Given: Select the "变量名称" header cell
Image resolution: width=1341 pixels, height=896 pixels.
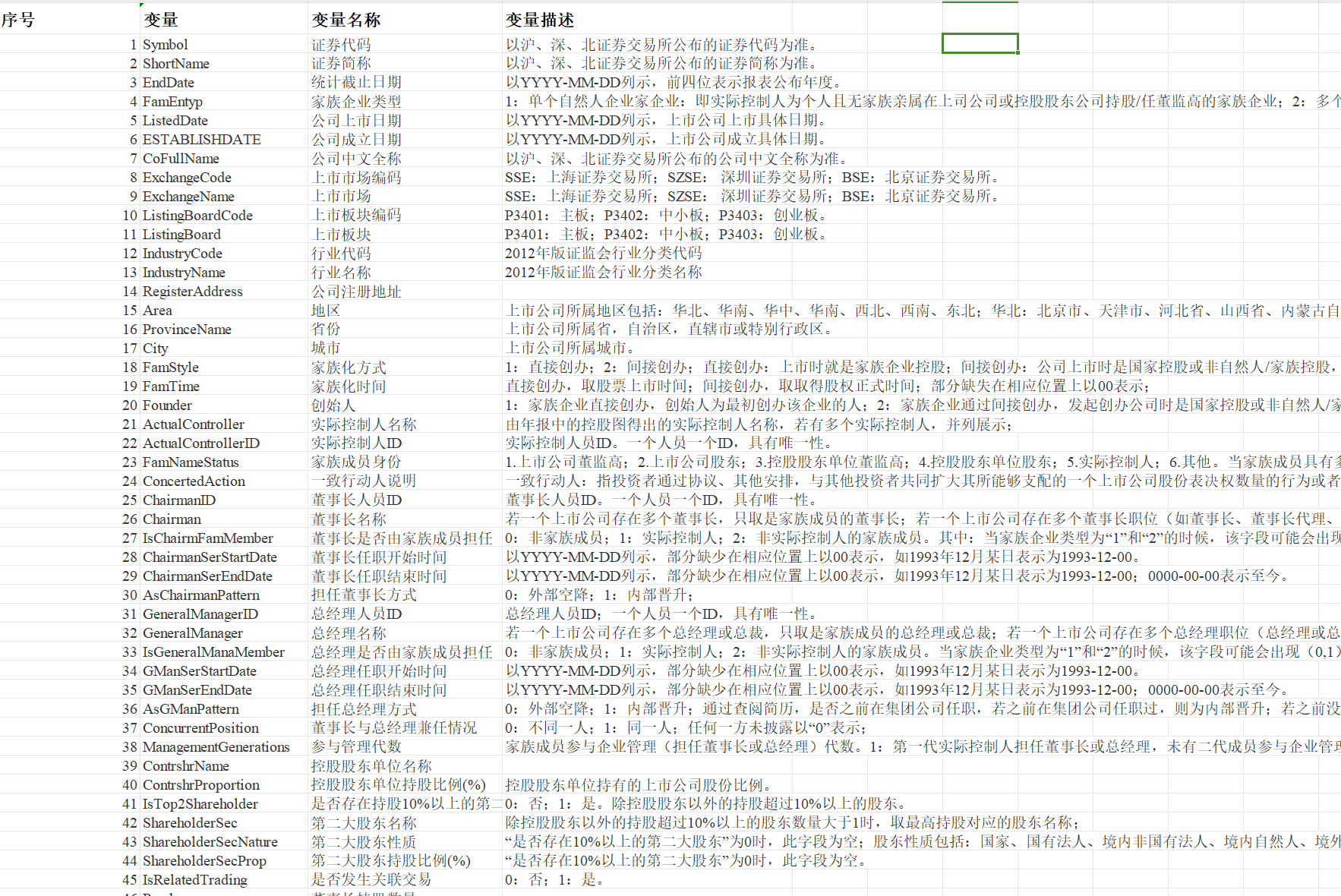Looking at the screenshot, I should pos(346,21).
